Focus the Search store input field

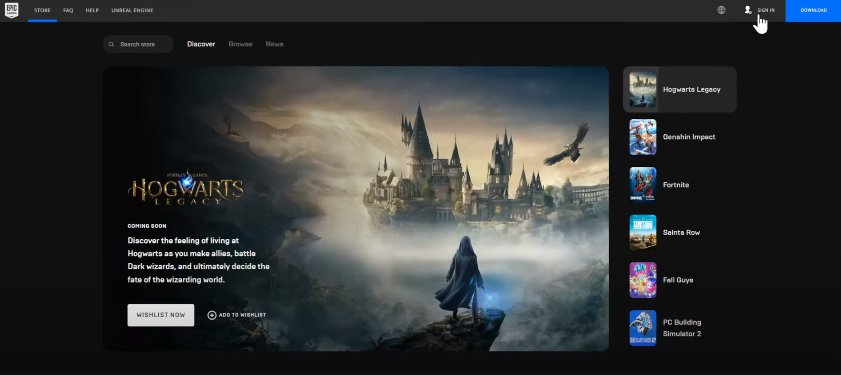(138, 45)
